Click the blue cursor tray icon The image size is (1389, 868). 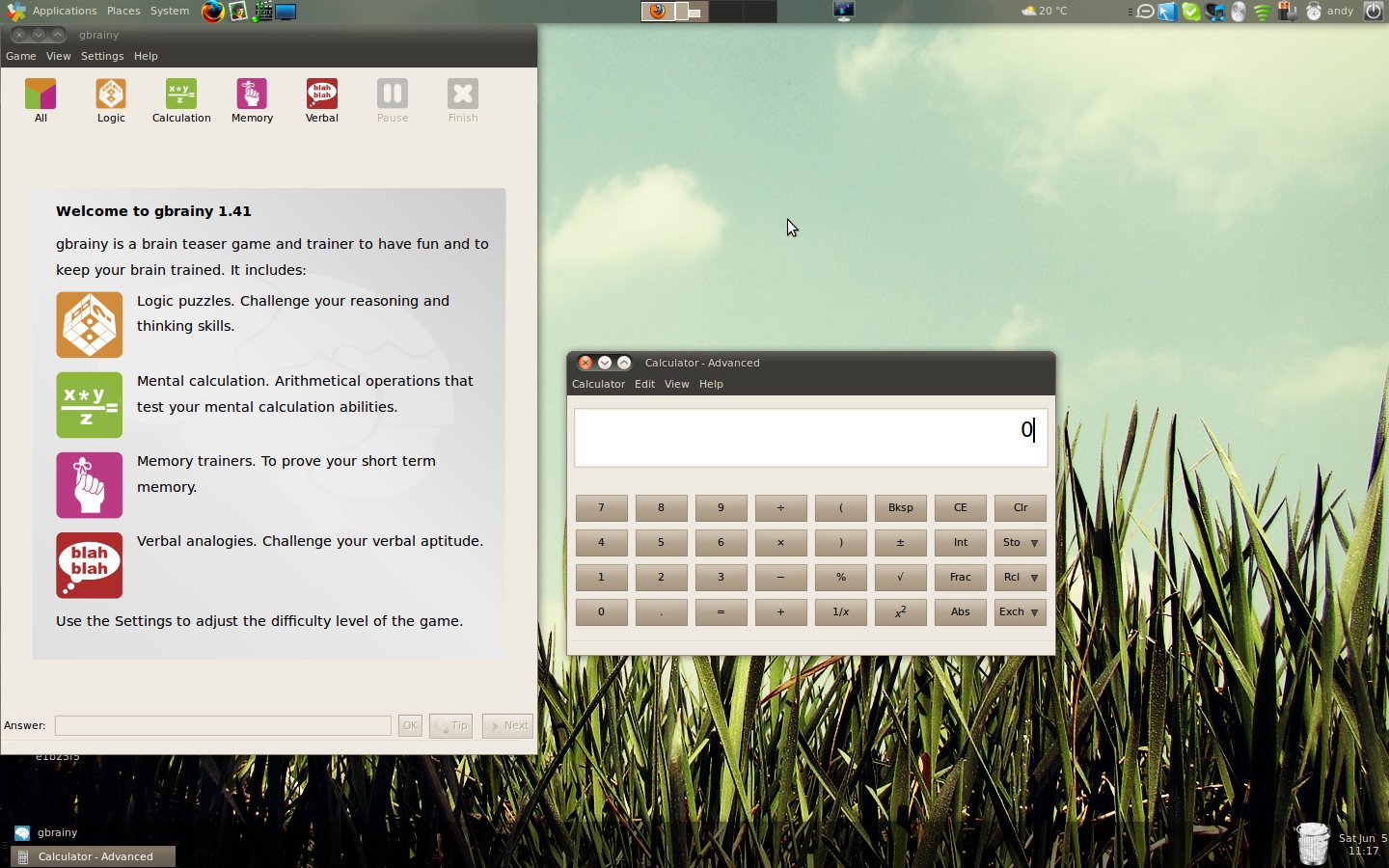[1168, 12]
